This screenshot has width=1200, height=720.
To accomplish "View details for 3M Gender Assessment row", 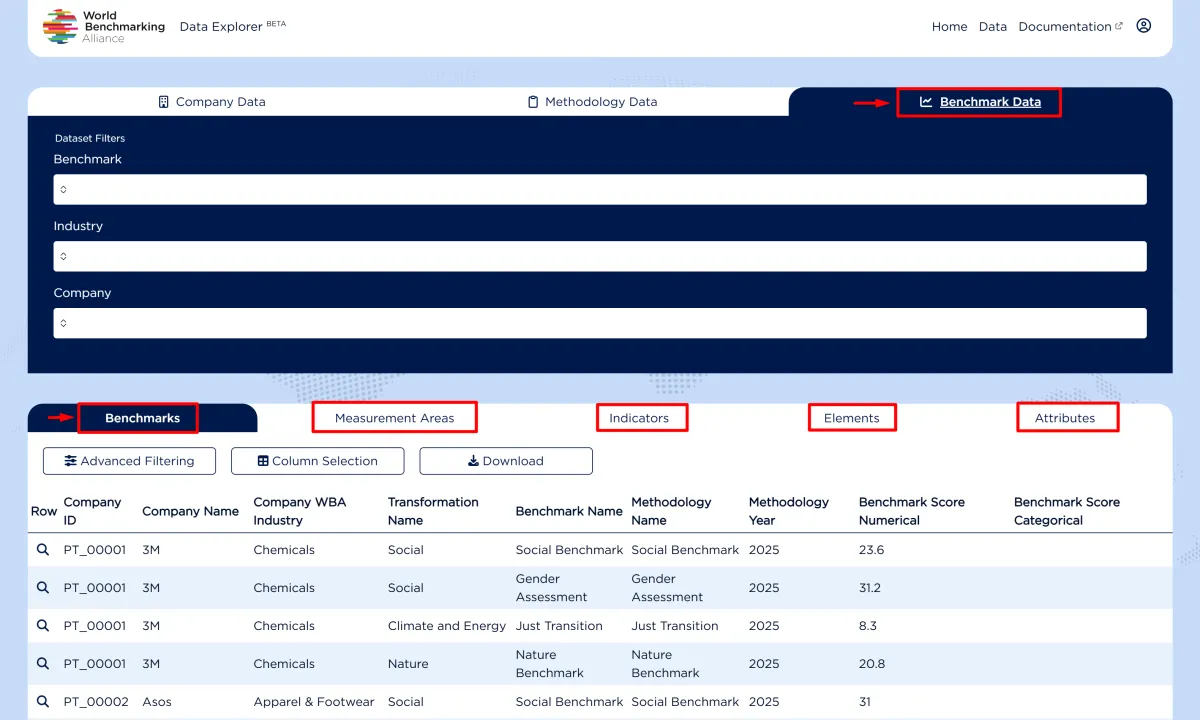I will click(43, 588).
